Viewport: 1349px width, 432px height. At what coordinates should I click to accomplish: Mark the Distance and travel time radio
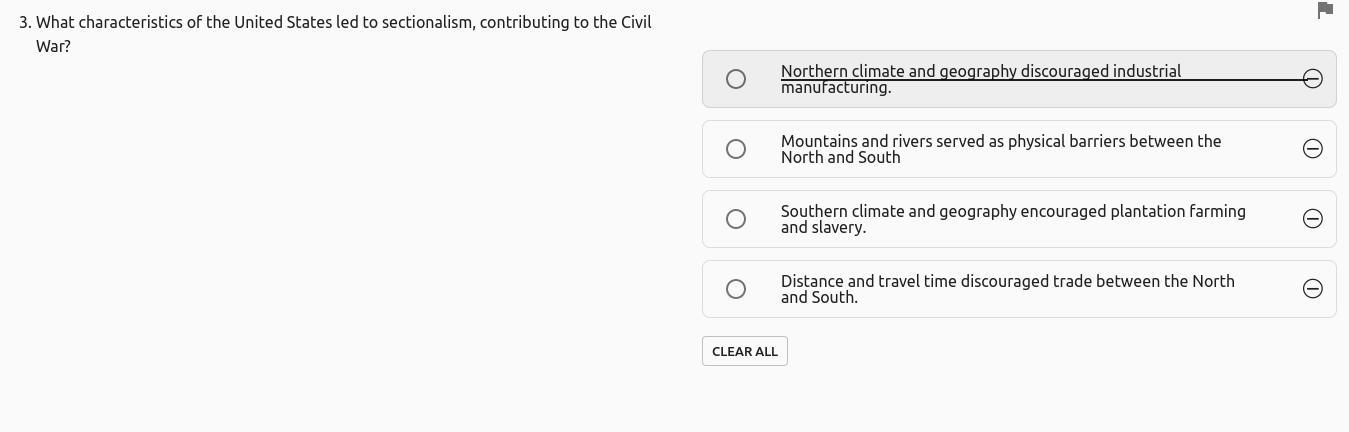(x=736, y=289)
